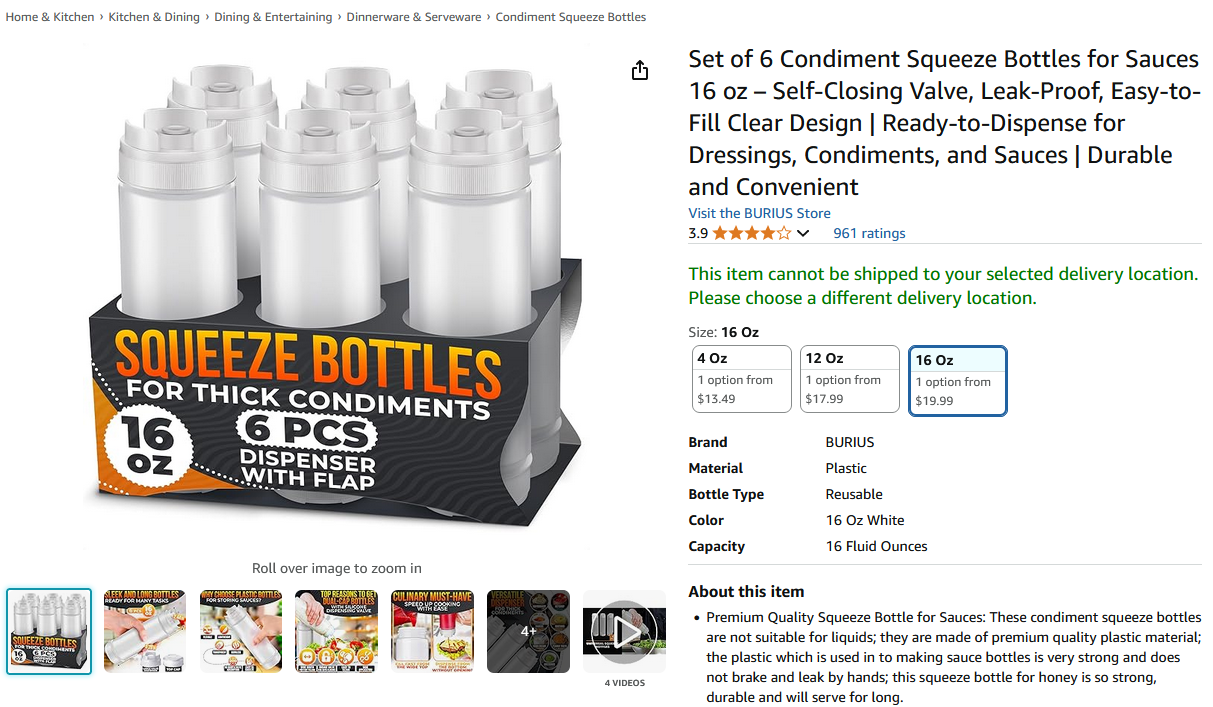The image size is (1213, 707).
Task: Open the star rating icons
Action: [x=751, y=233]
